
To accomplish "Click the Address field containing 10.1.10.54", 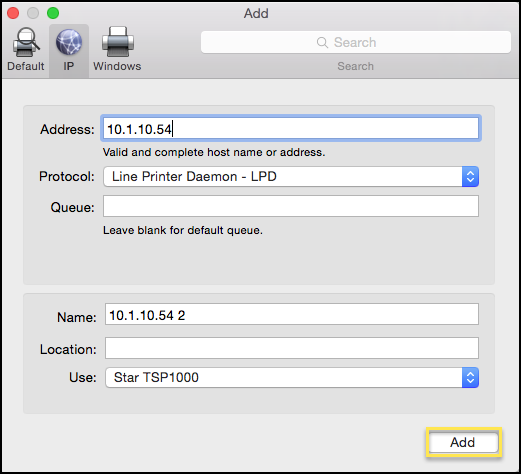I will coord(291,128).
